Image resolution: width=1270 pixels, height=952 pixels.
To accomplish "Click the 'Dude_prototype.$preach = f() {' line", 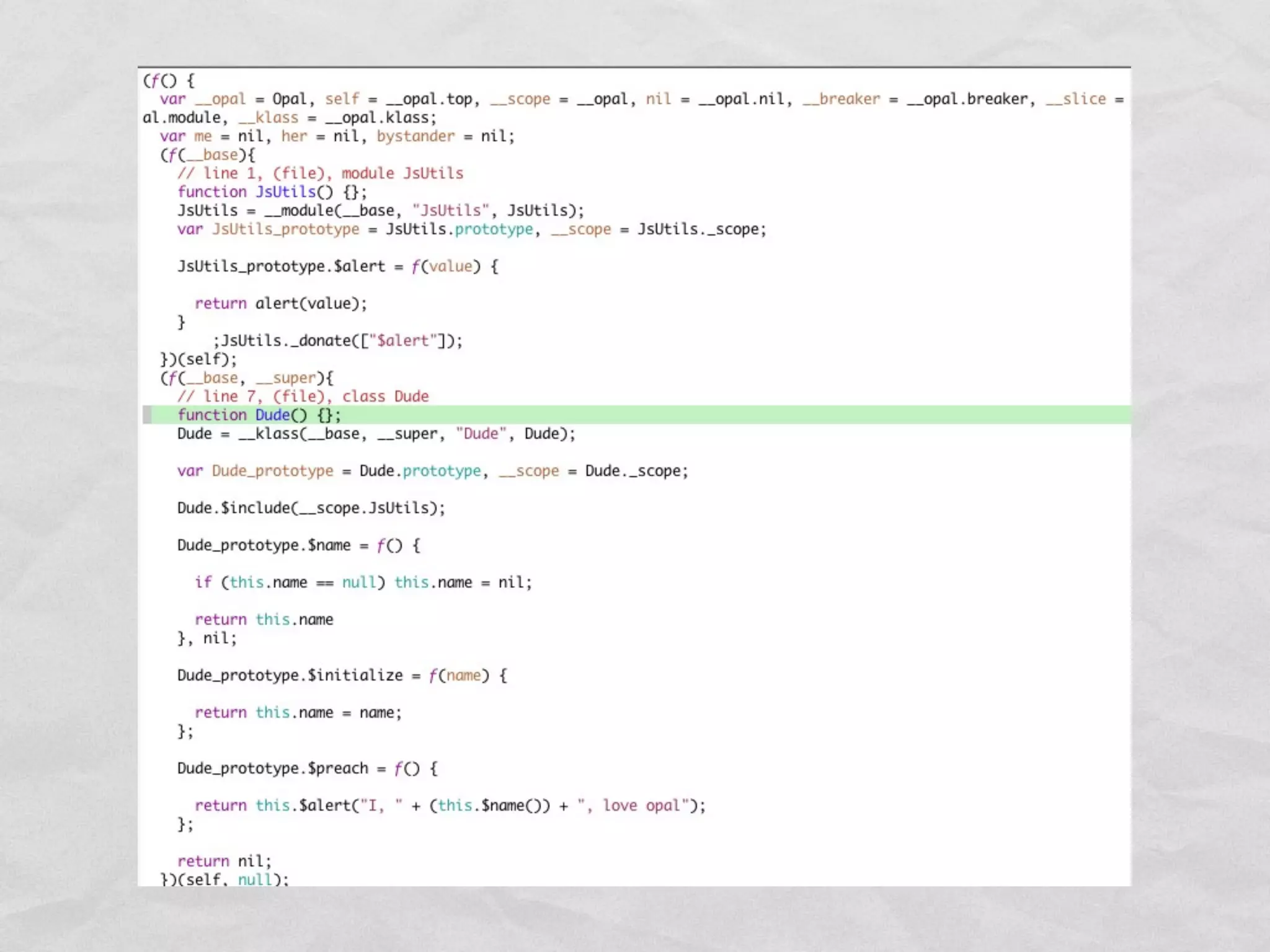I will coord(308,769).
